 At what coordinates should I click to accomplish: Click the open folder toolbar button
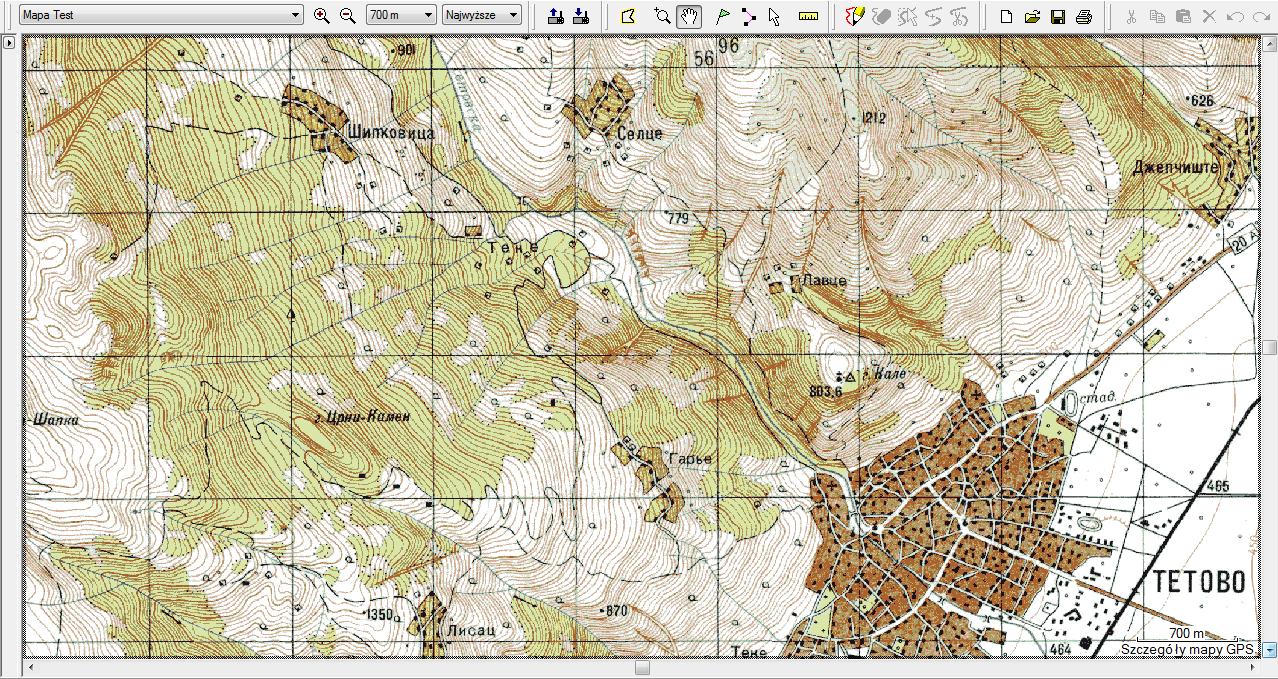pyautogui.click(x=1032, y=16)
